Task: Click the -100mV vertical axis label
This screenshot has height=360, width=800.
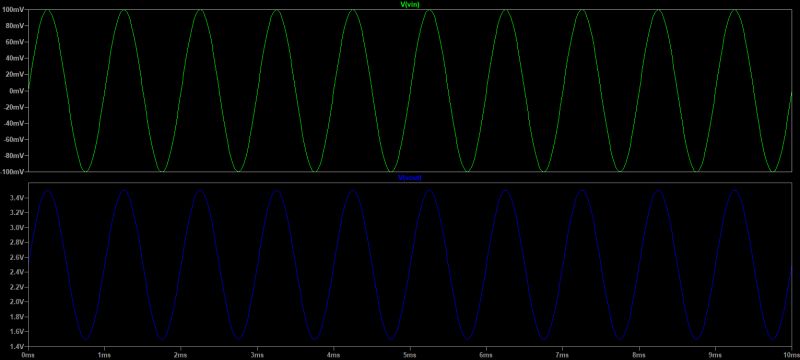Action: pos(13,172)
